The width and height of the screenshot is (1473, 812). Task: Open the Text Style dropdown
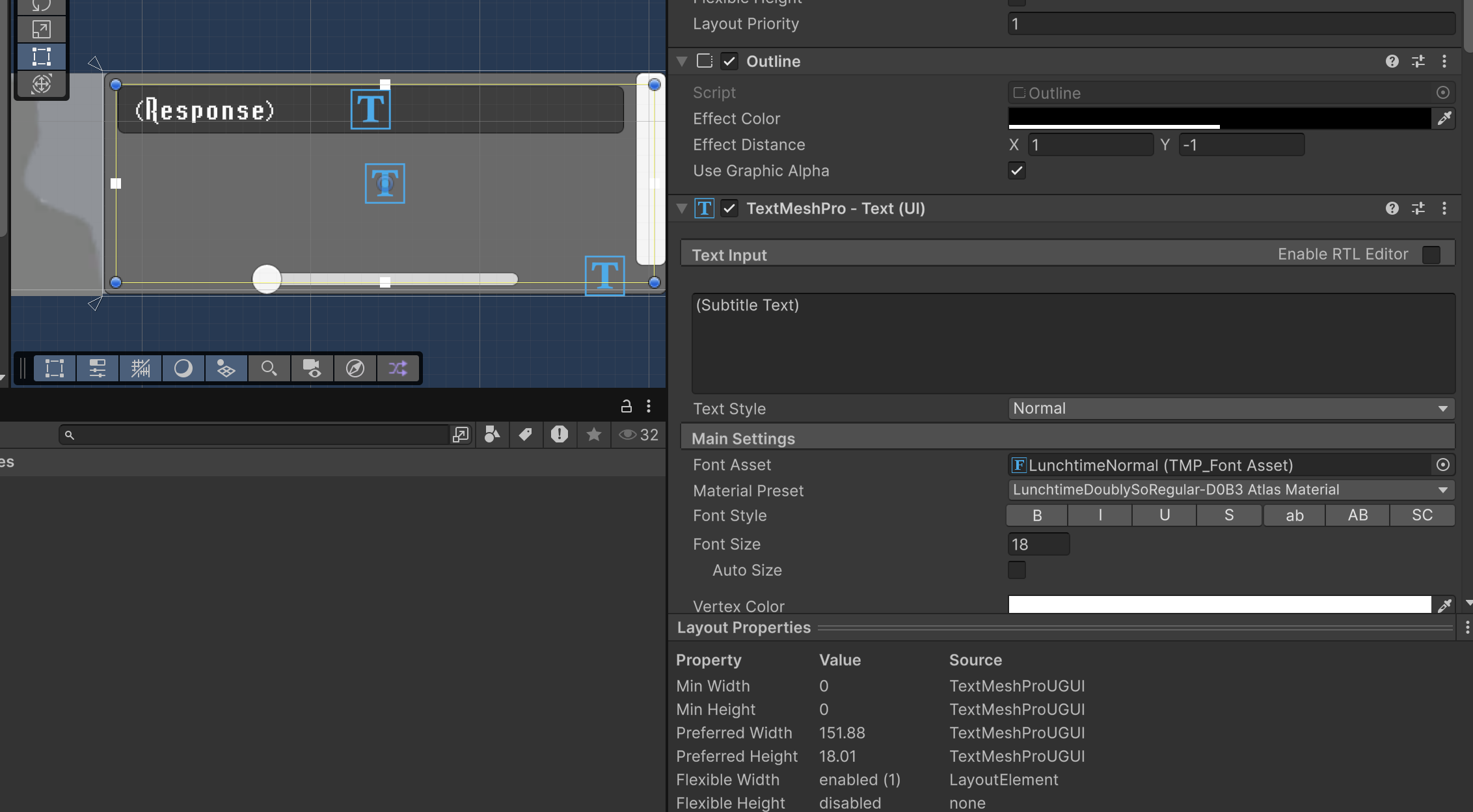pos(1230,409)
